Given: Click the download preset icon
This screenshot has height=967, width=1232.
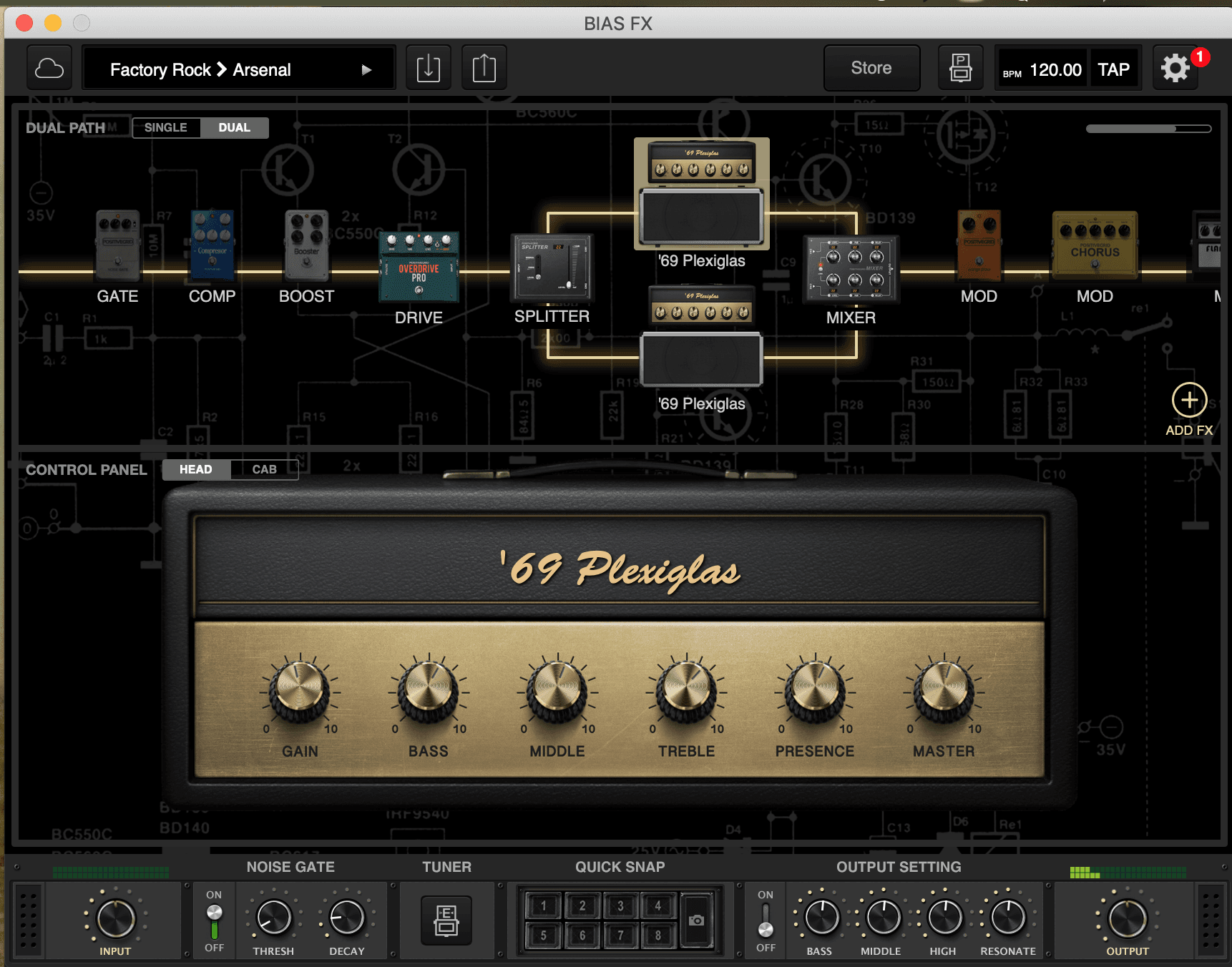Looking at the screenshot, I should pos(428,69).
